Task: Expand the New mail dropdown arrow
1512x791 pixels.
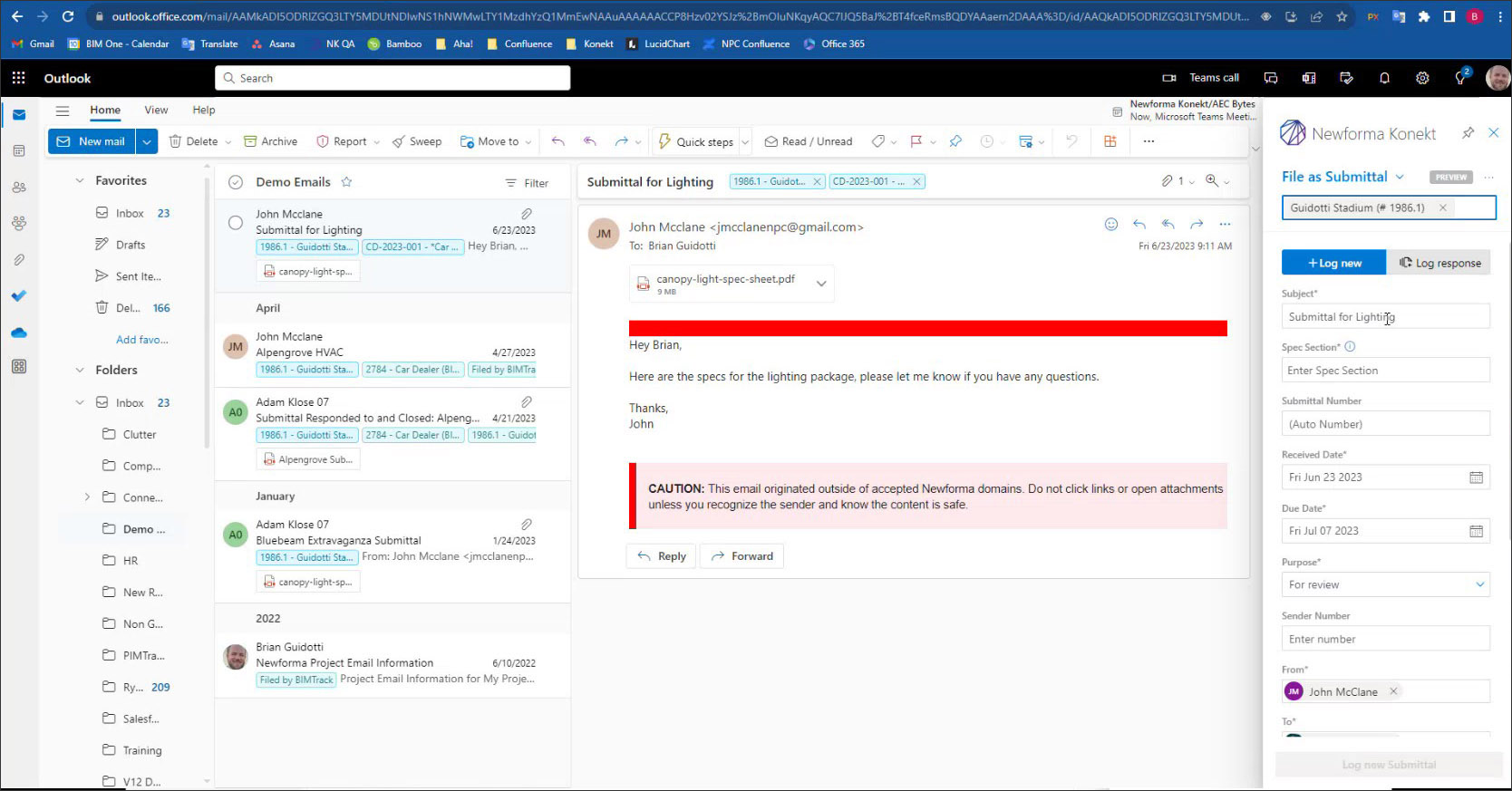Action: [147, 141]
